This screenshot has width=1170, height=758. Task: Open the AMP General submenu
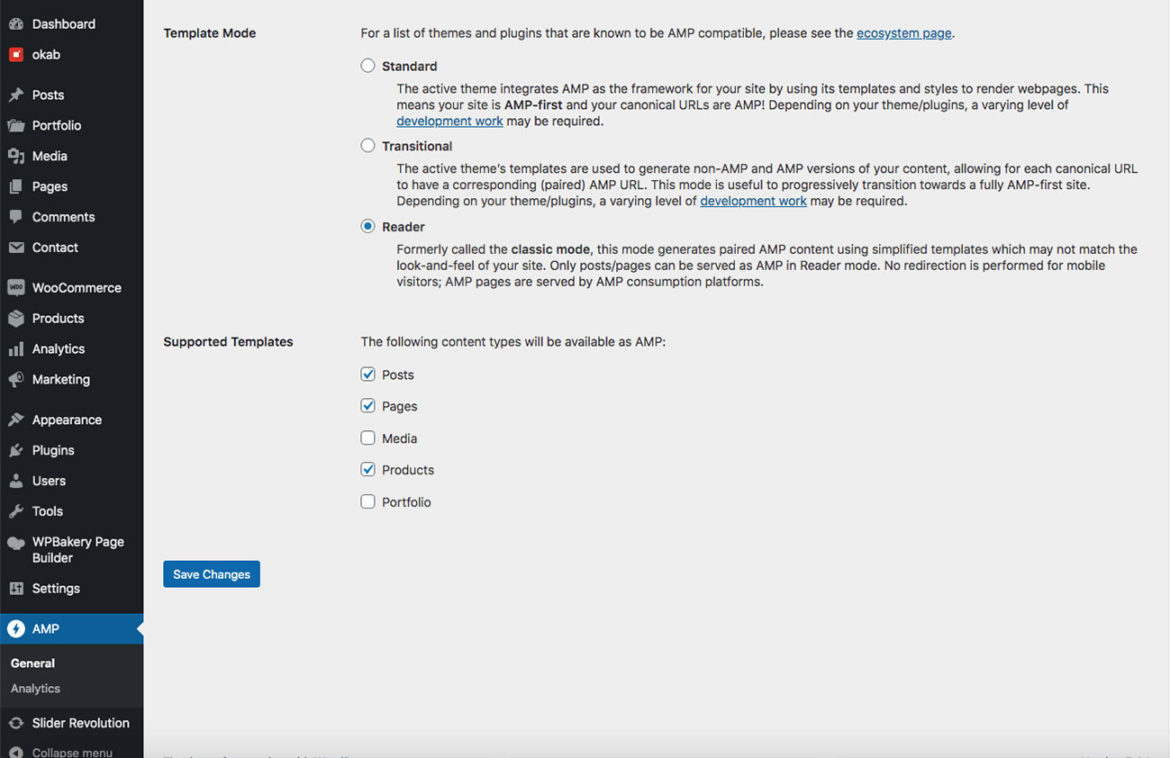tap(33, 663)
